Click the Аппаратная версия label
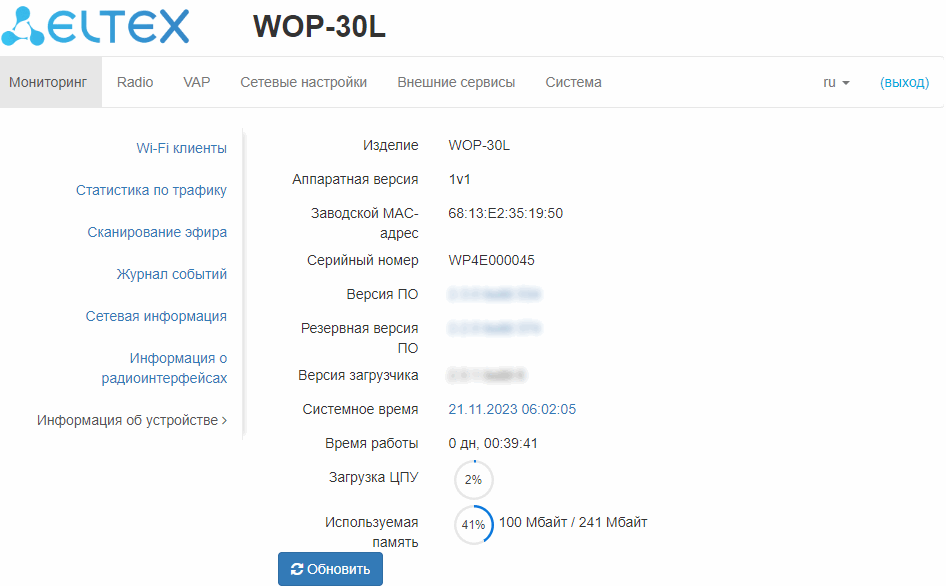 coord(355,179)
